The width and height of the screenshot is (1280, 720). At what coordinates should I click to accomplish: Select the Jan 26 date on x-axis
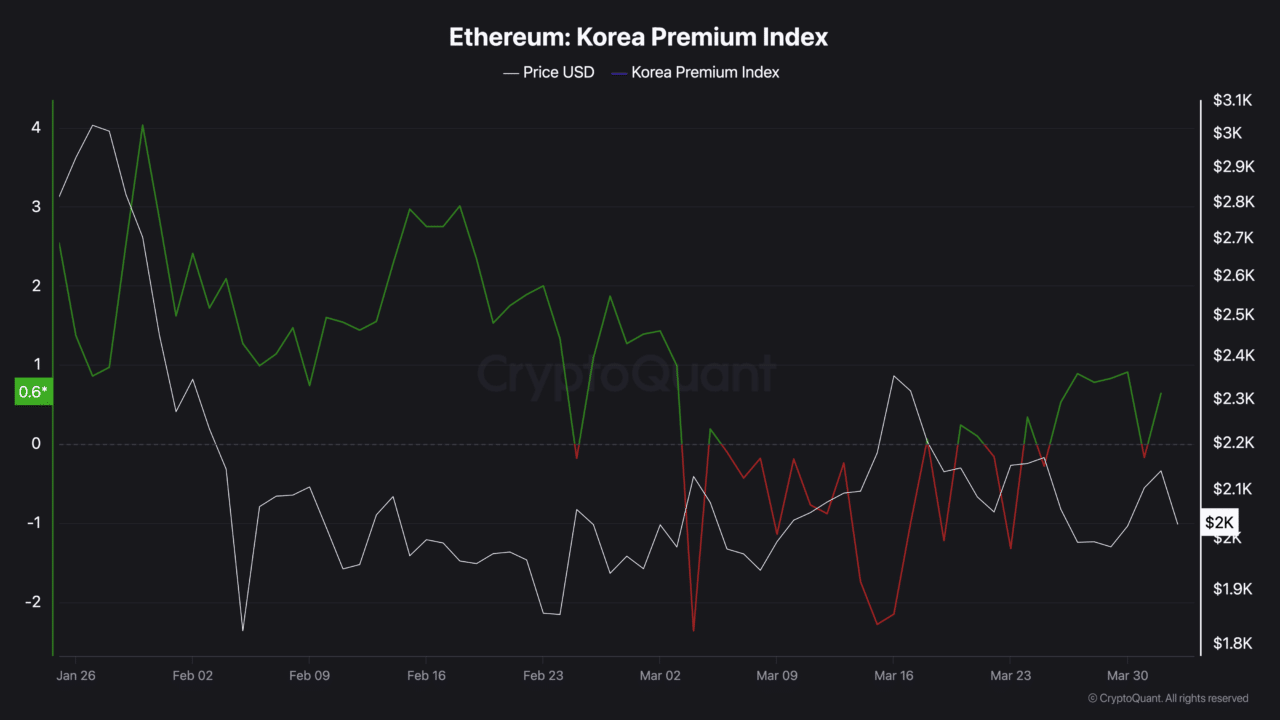pyautogui.click(x=76, y=675)
